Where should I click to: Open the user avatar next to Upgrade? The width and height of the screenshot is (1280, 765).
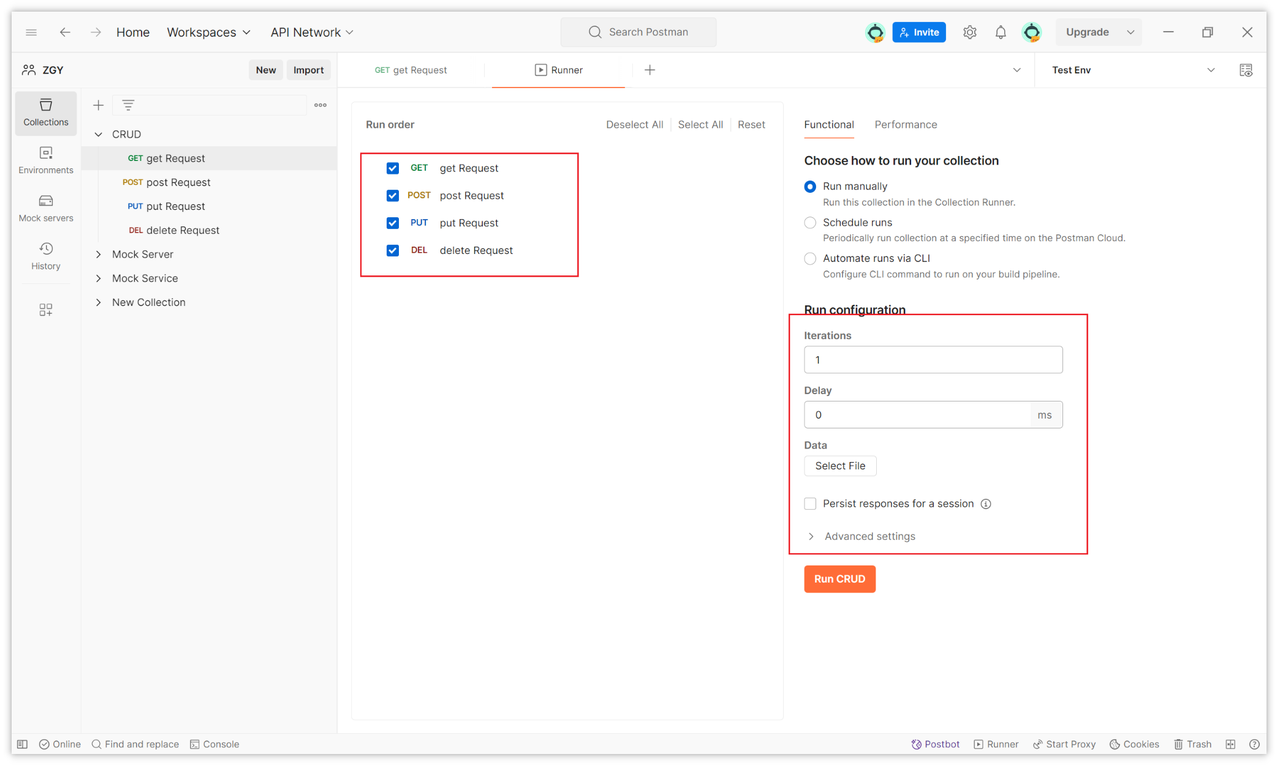click(1032, 32)
